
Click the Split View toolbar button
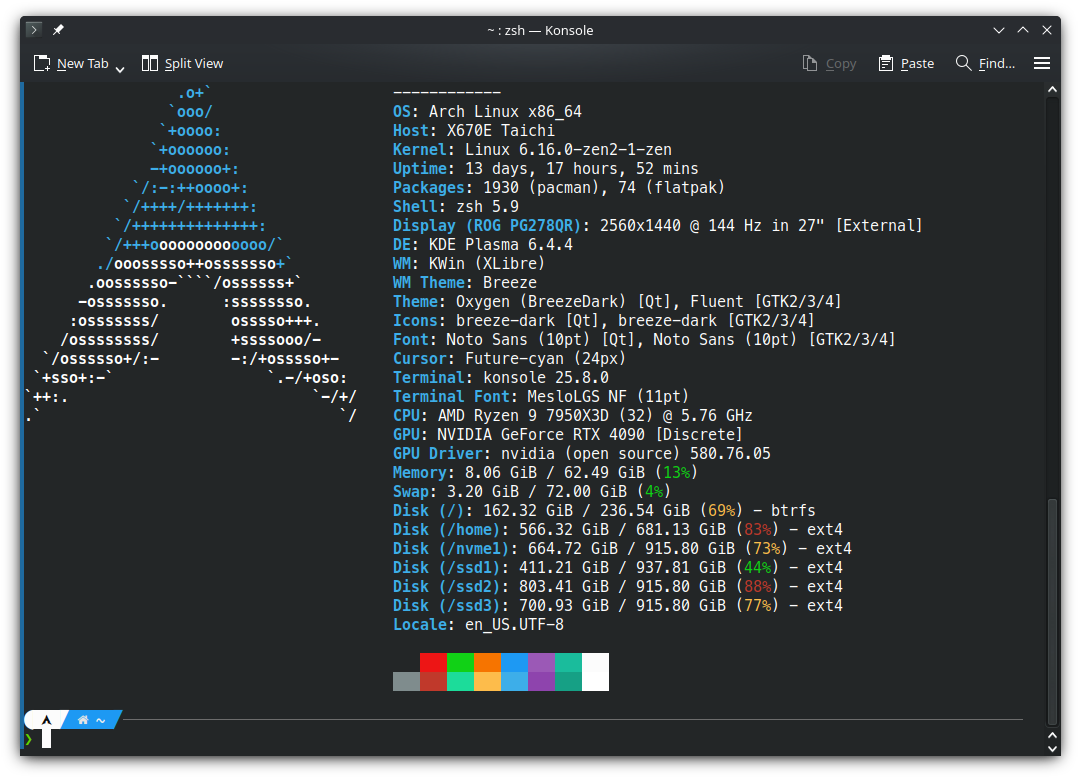182,63
